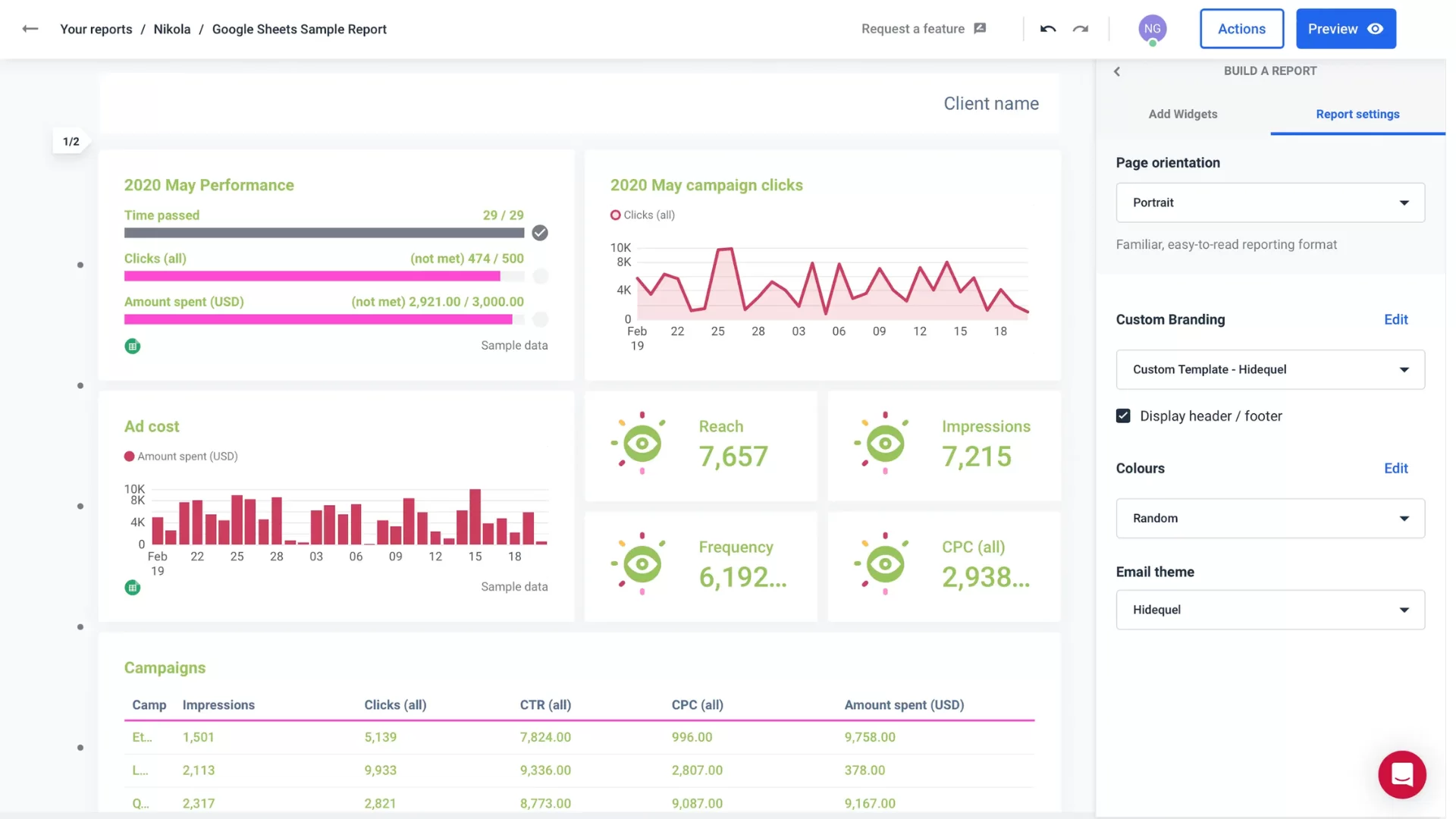Click the undo arrow icon

click(x=1047, y=29)
